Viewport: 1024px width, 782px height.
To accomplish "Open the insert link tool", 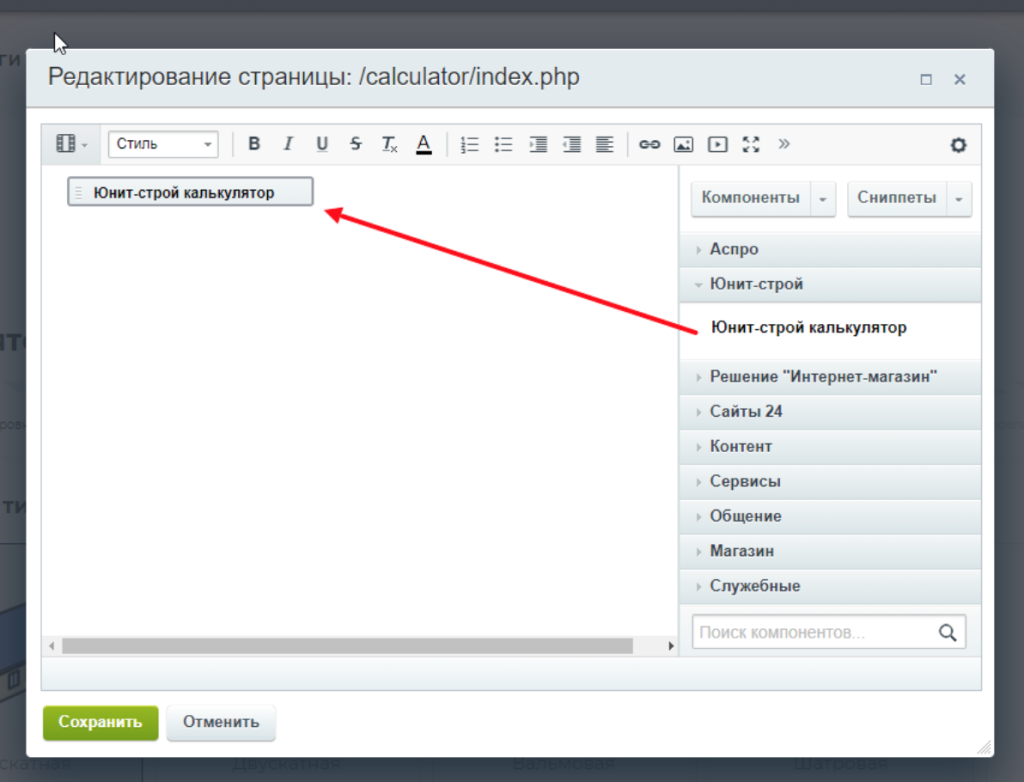I will (x=649, y=143).
